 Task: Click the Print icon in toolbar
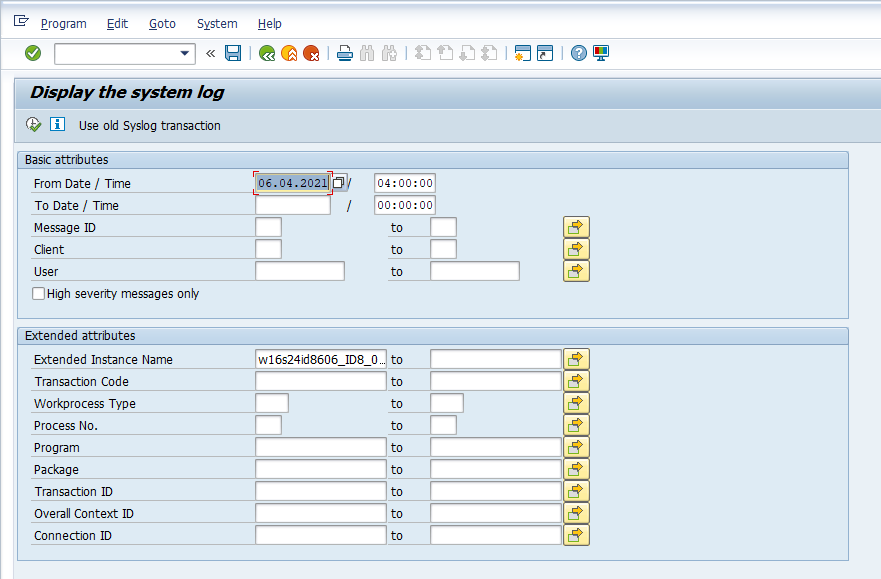[345, 53]
